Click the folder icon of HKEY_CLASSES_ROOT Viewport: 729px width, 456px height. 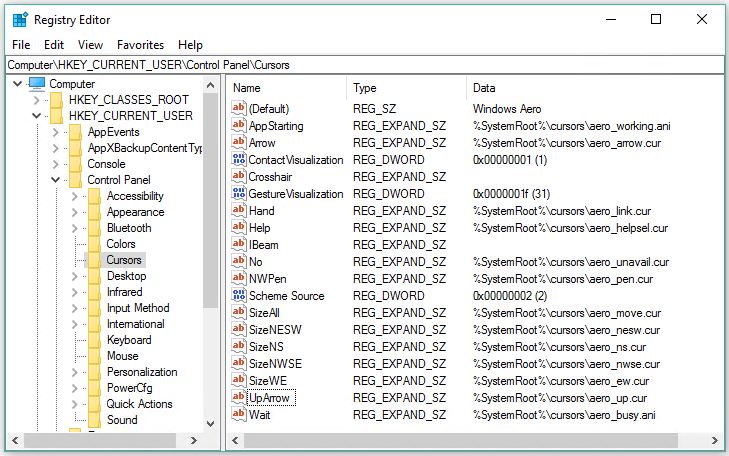[57, 100]
